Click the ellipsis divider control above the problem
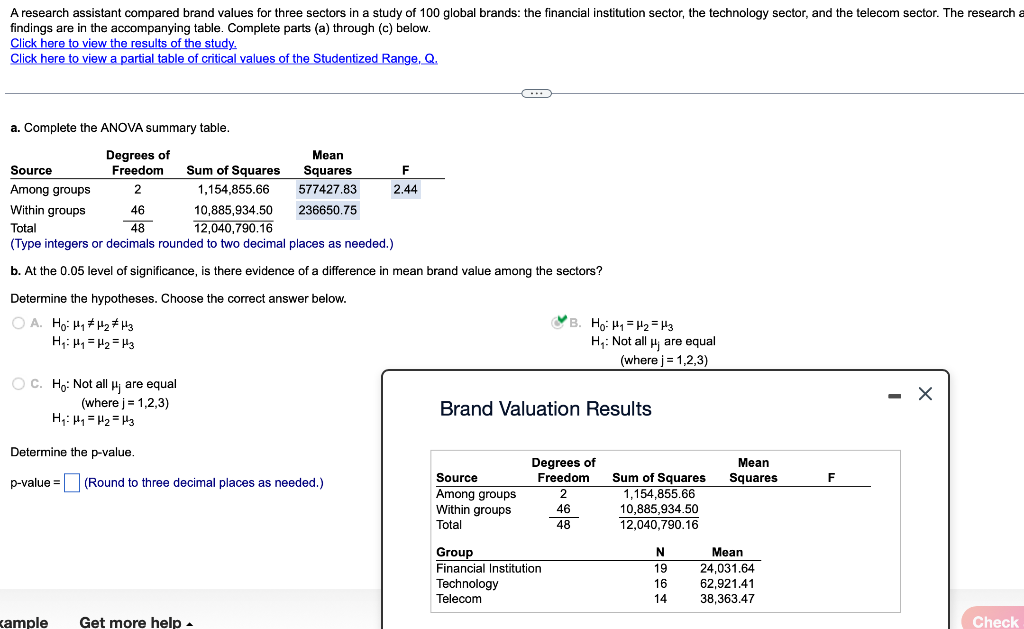Screen dimensions: 1024x629 pos(536,92)
